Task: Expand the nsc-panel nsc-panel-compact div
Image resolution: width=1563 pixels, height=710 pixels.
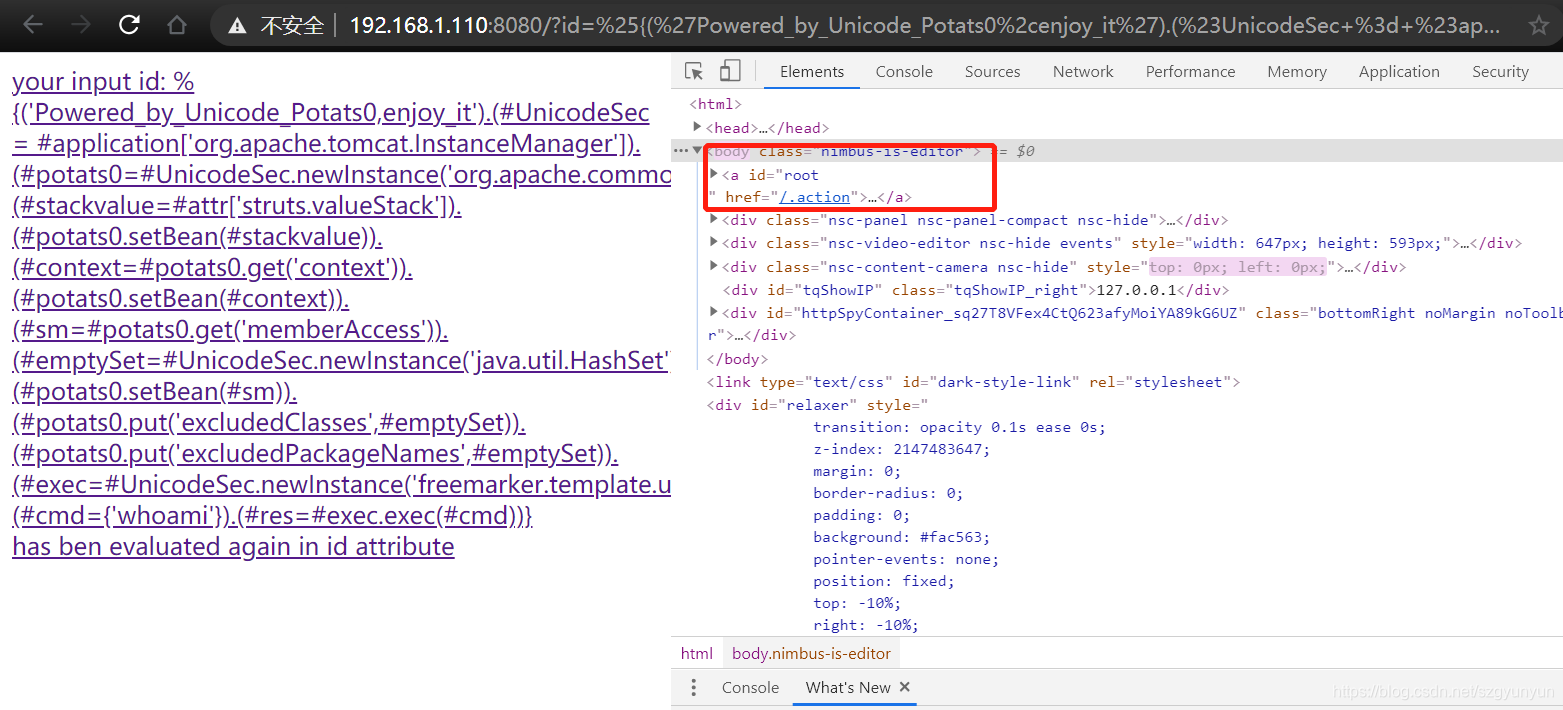Action: tap(714, 219)
